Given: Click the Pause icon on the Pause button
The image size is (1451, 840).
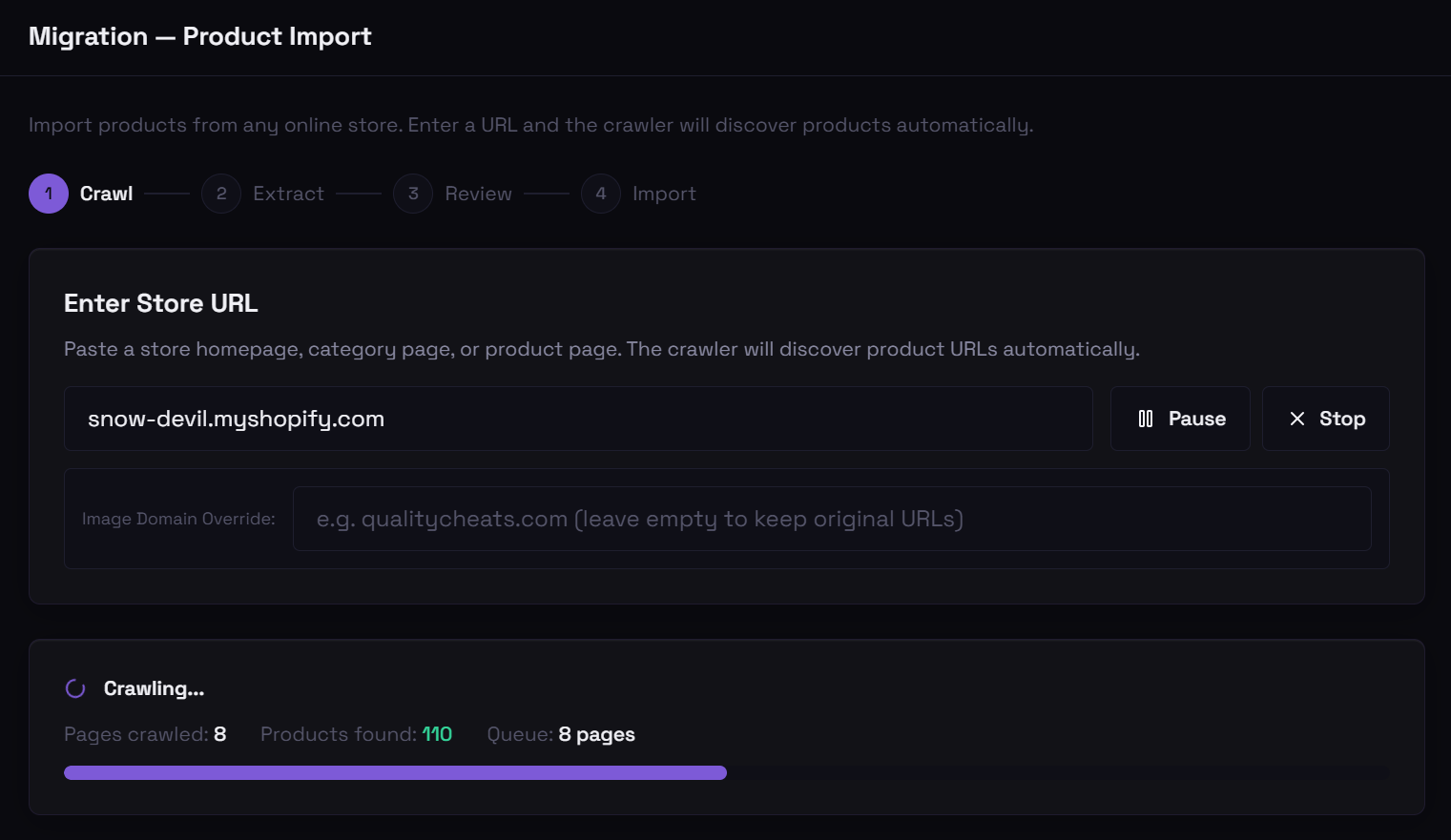Looking at the screenshot, I should click(x=1146, y=419).
